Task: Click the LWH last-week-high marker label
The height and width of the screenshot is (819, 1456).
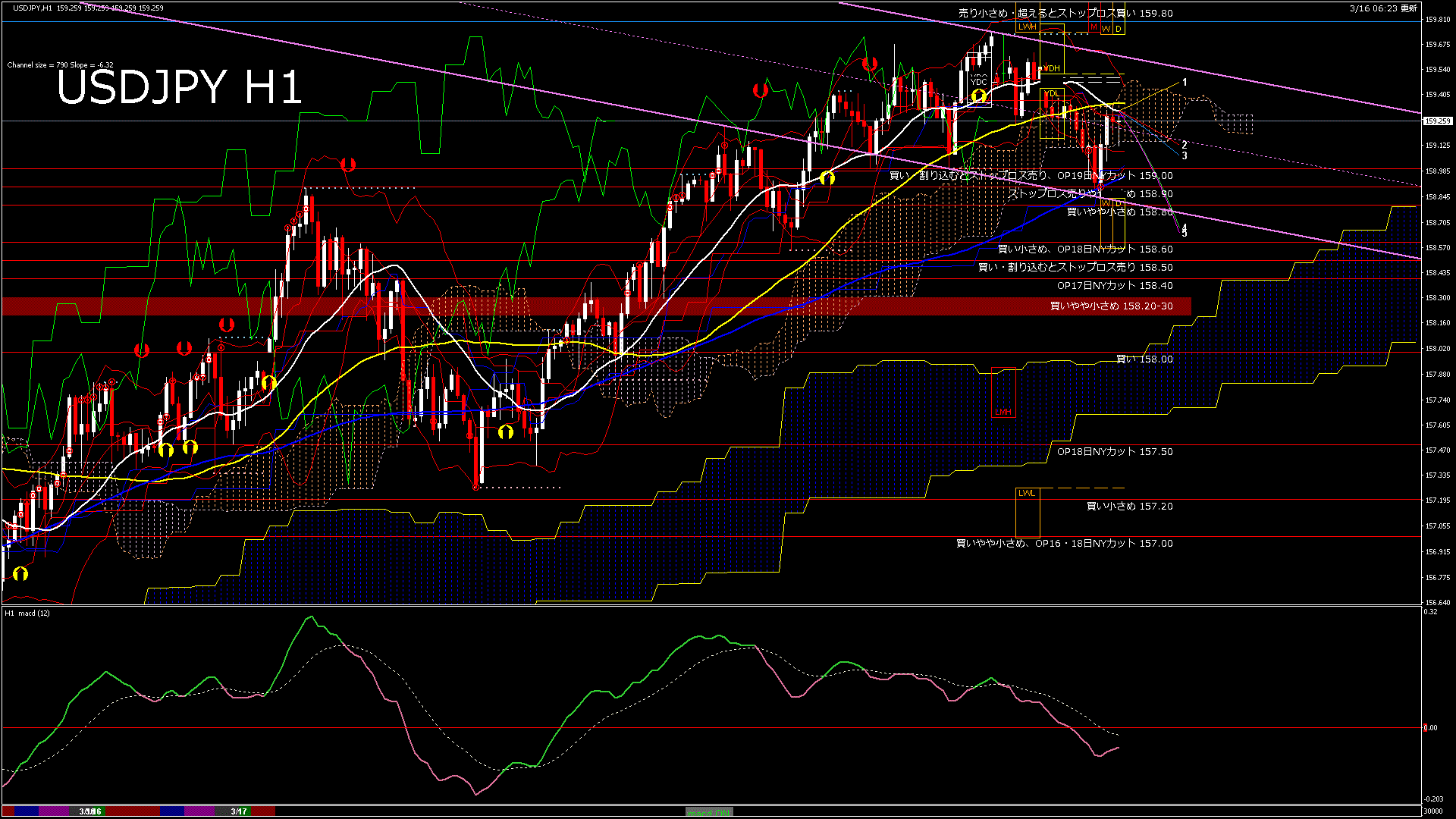Action: coord(1028,27)
